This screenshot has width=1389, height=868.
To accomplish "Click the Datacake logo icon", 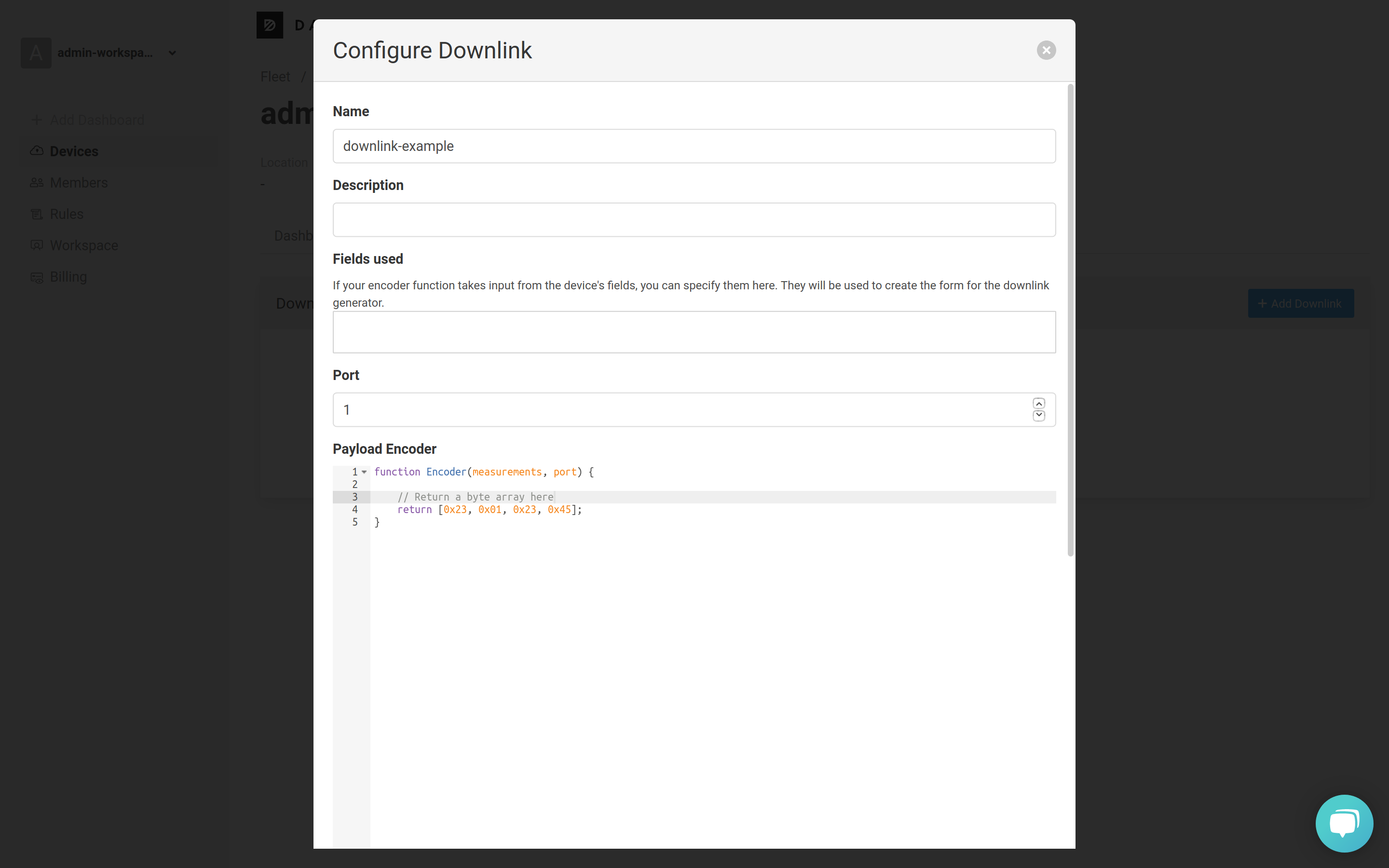I will tap(270, 25).
